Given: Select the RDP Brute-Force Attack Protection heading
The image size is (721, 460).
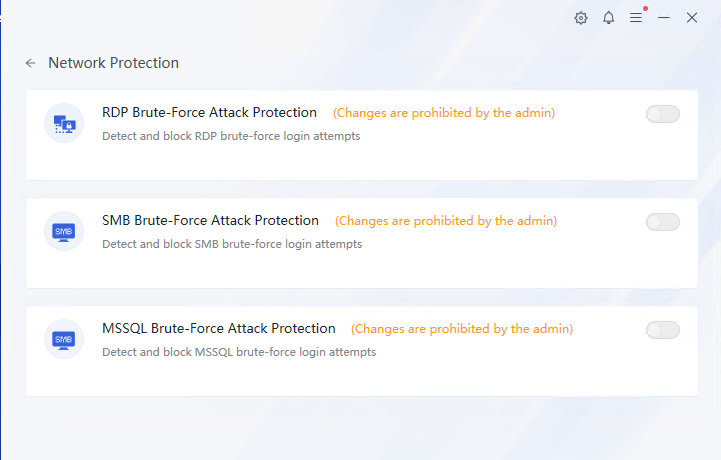Looking at the screenshot, I should [209, 113].
